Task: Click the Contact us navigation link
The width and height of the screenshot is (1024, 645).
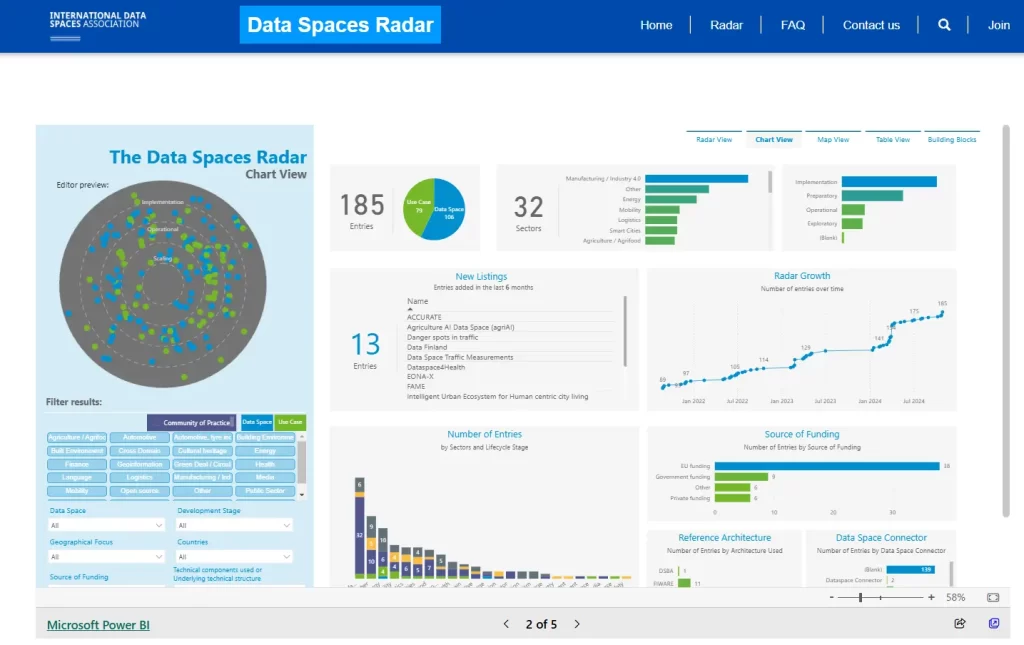Action: tap(871, 25)
